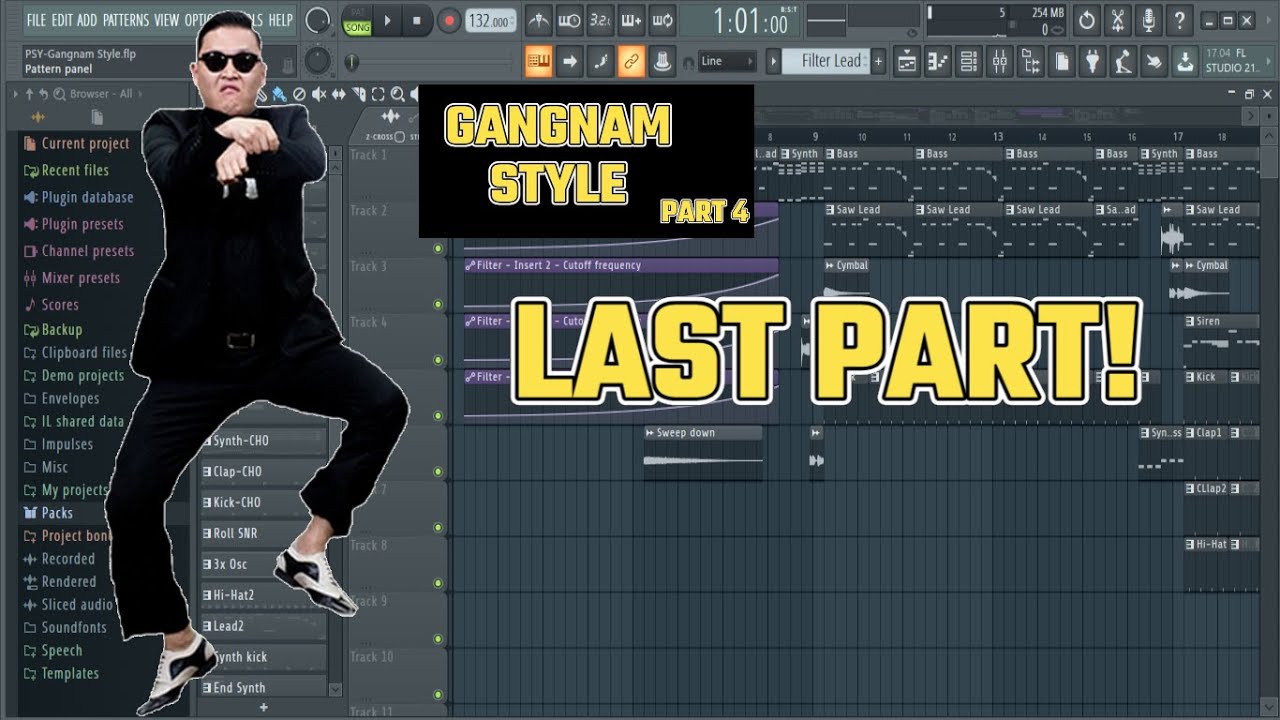Viewport: 1280px width, 720px height.
Task: Open the FILE menu
Action: 37,20
